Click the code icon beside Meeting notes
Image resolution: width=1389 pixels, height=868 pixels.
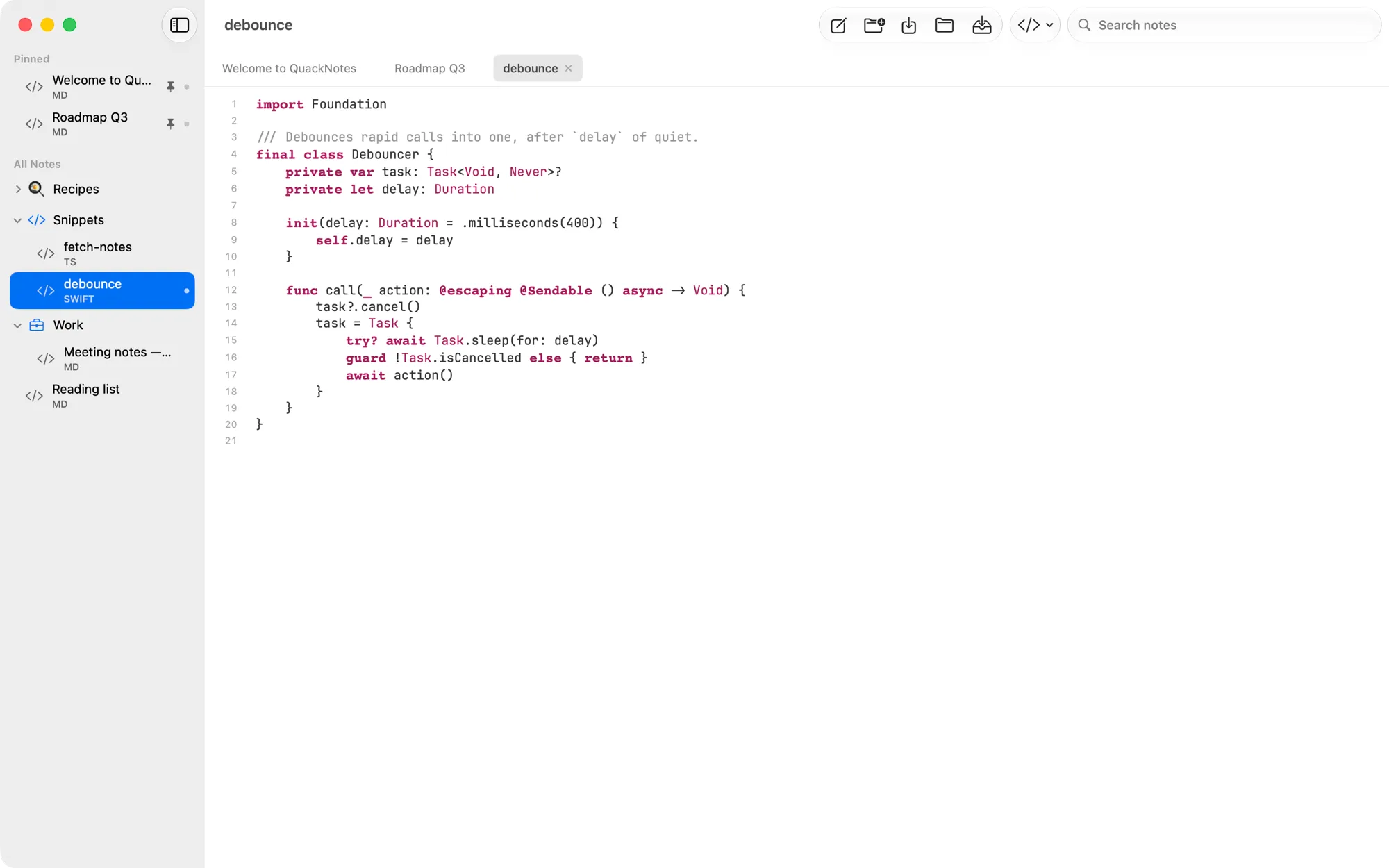46,358
